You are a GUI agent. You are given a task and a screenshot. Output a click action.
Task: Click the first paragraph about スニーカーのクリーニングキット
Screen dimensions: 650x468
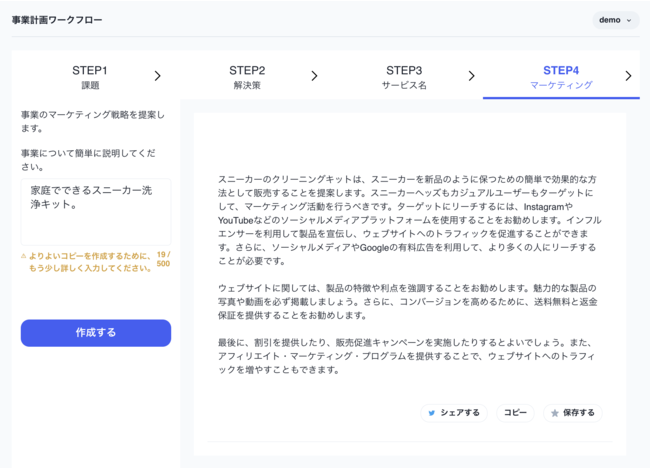408,219
